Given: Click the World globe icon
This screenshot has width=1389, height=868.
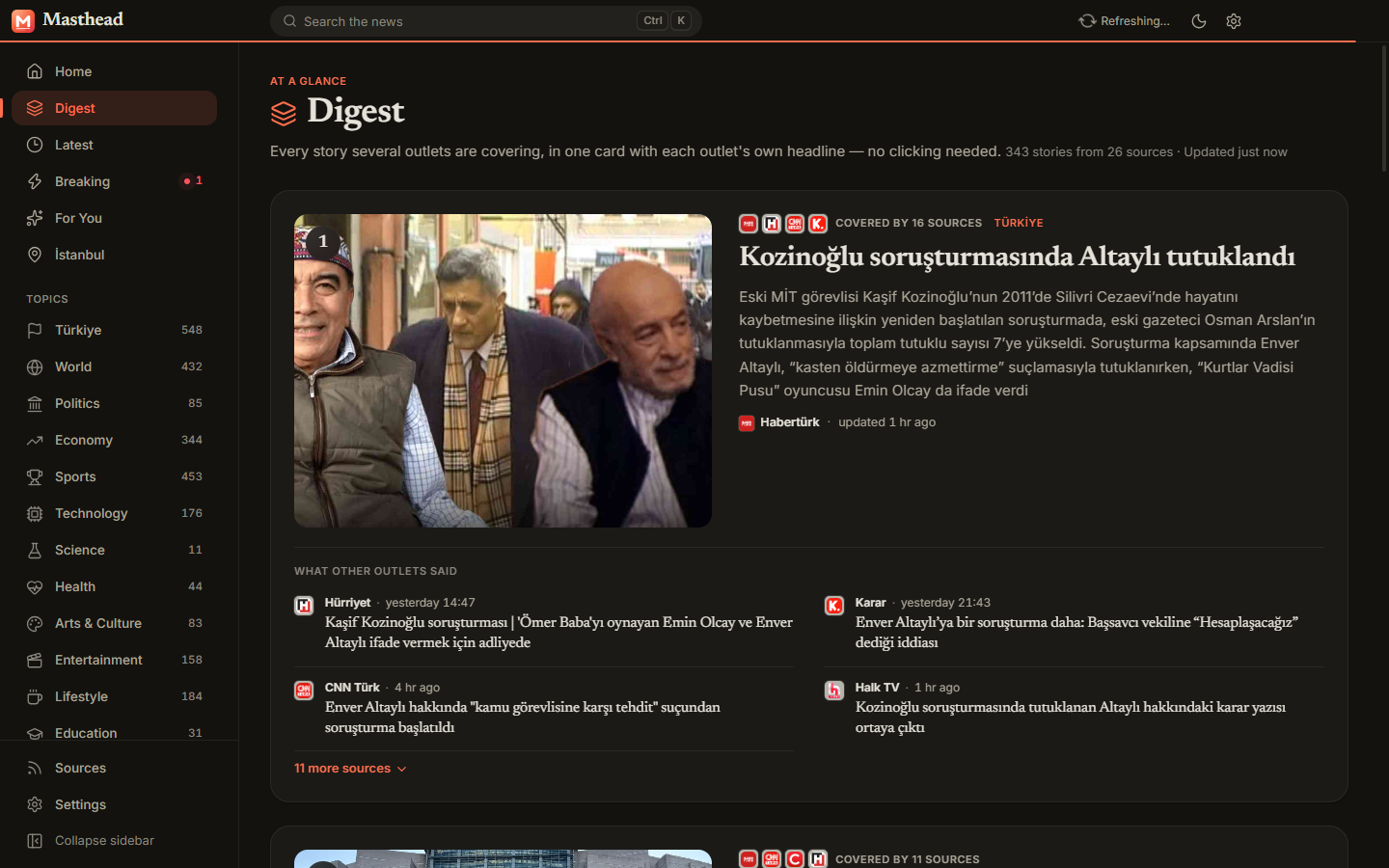Looking at the screenshot, I should point(35,366).
